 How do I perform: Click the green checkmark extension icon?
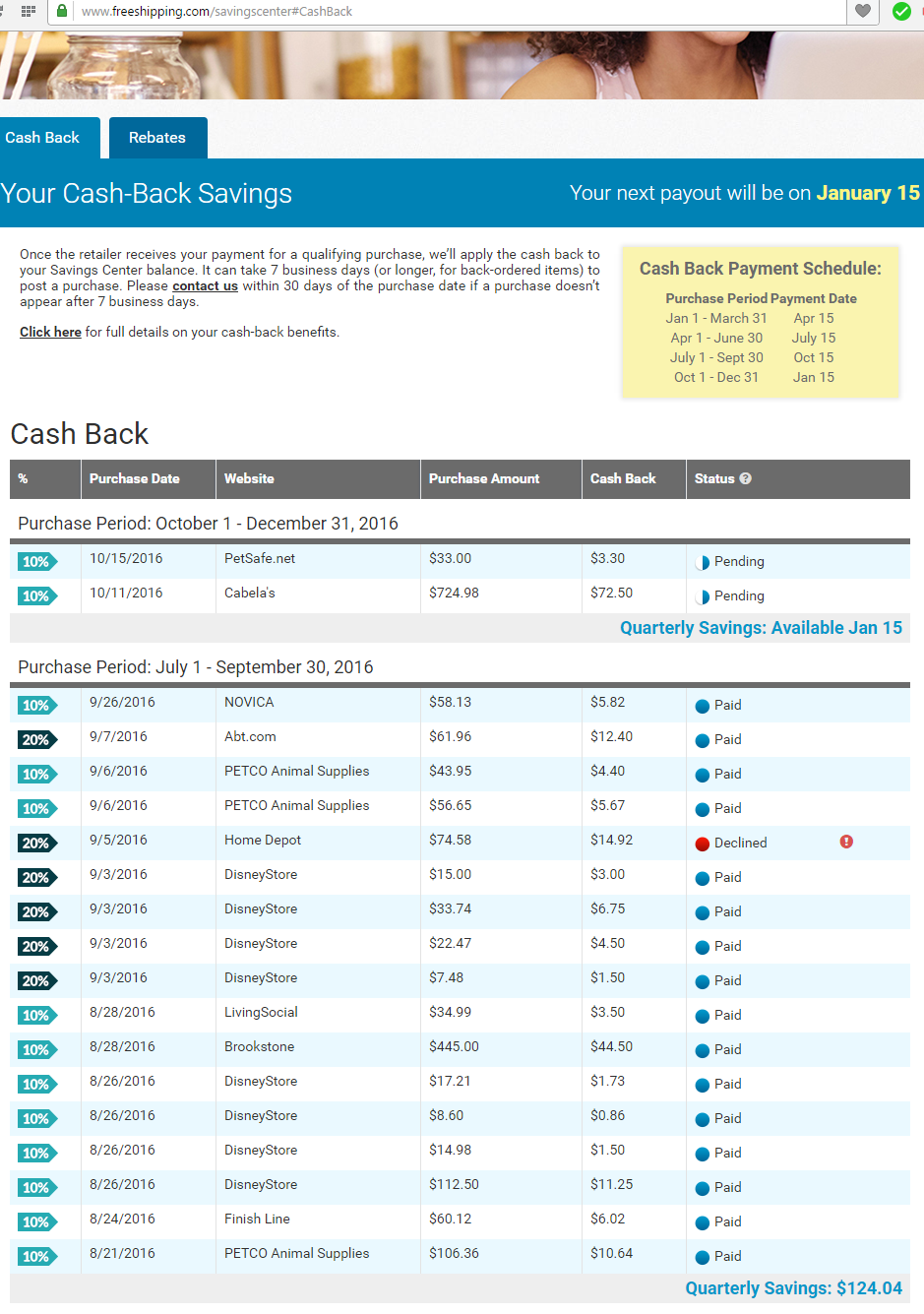[901, 11]
